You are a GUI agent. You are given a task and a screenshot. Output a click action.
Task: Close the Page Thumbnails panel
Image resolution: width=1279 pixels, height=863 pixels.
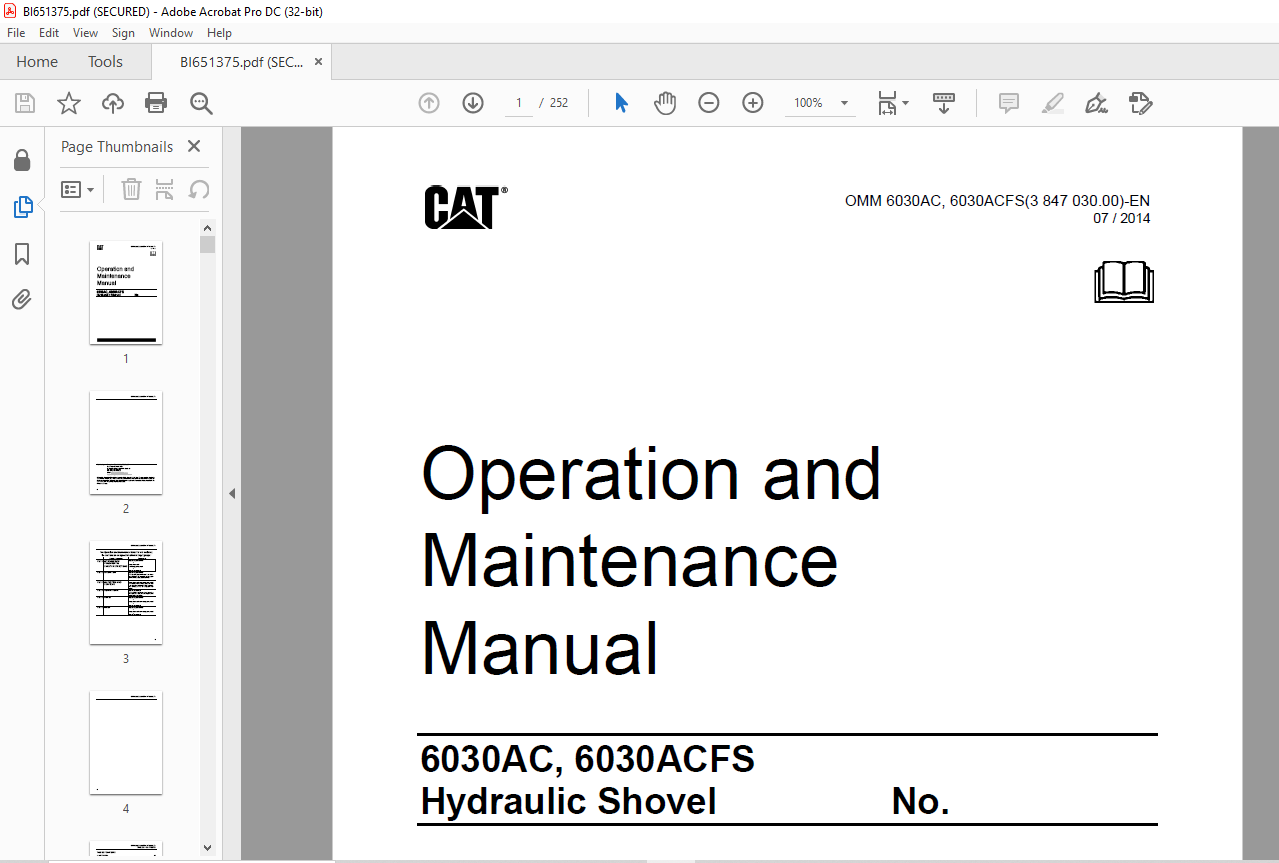(x=194, y=147)
